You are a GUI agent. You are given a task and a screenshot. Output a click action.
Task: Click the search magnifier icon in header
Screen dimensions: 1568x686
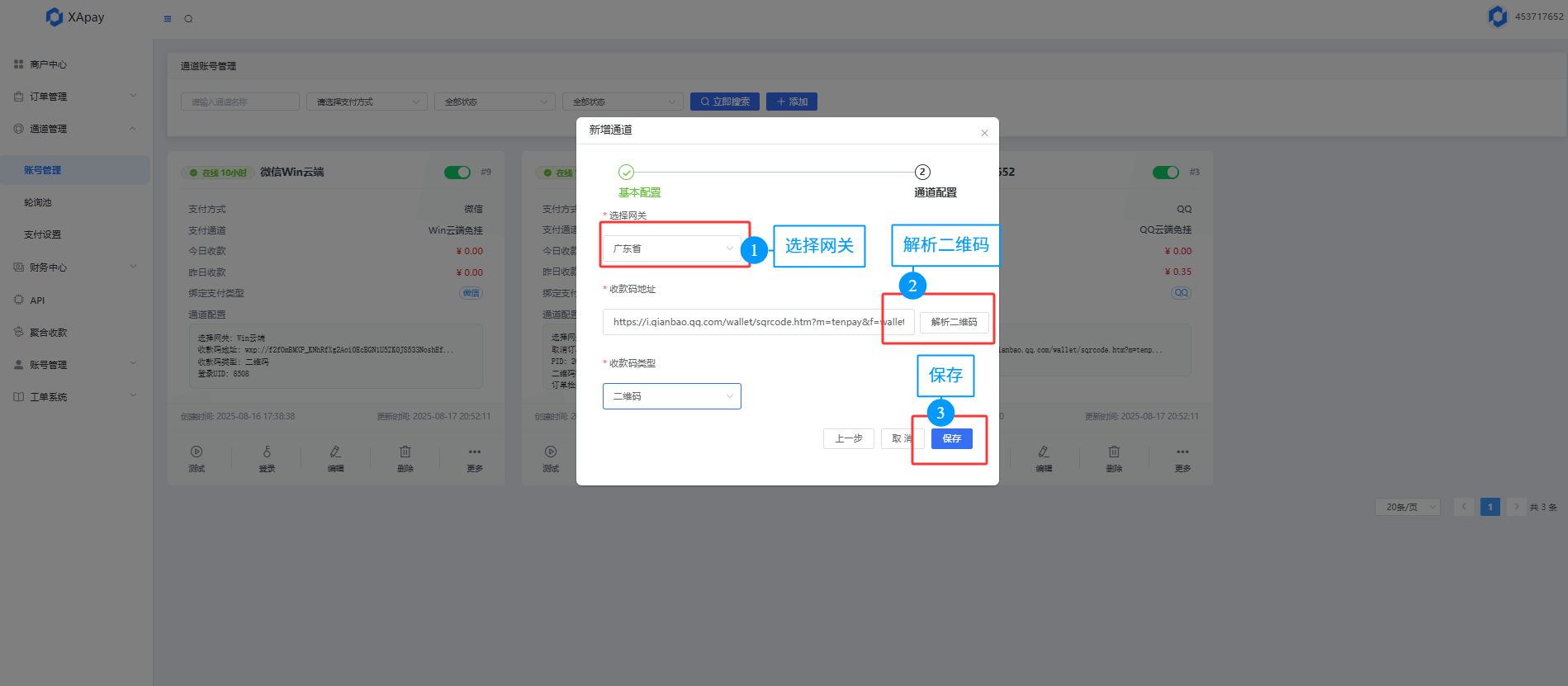[x=188, y=19]
